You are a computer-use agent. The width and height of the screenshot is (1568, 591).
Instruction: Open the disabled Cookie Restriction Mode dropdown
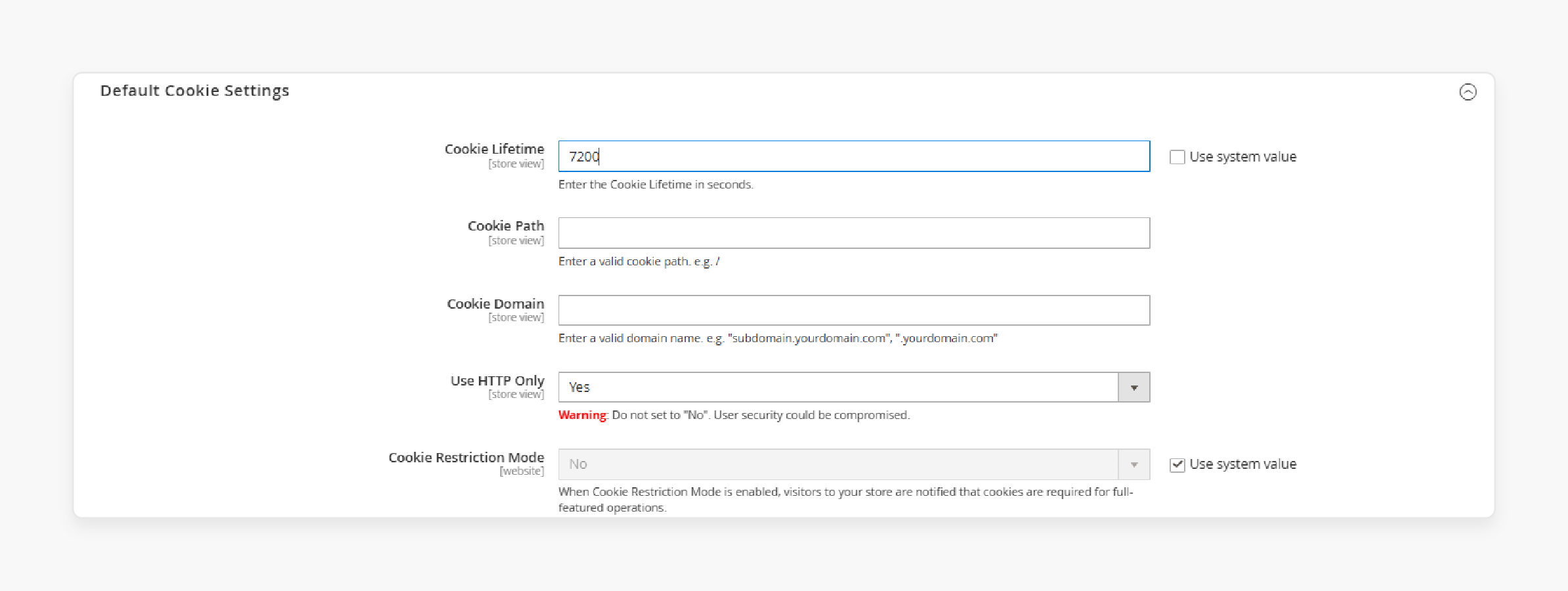[854, 464]
